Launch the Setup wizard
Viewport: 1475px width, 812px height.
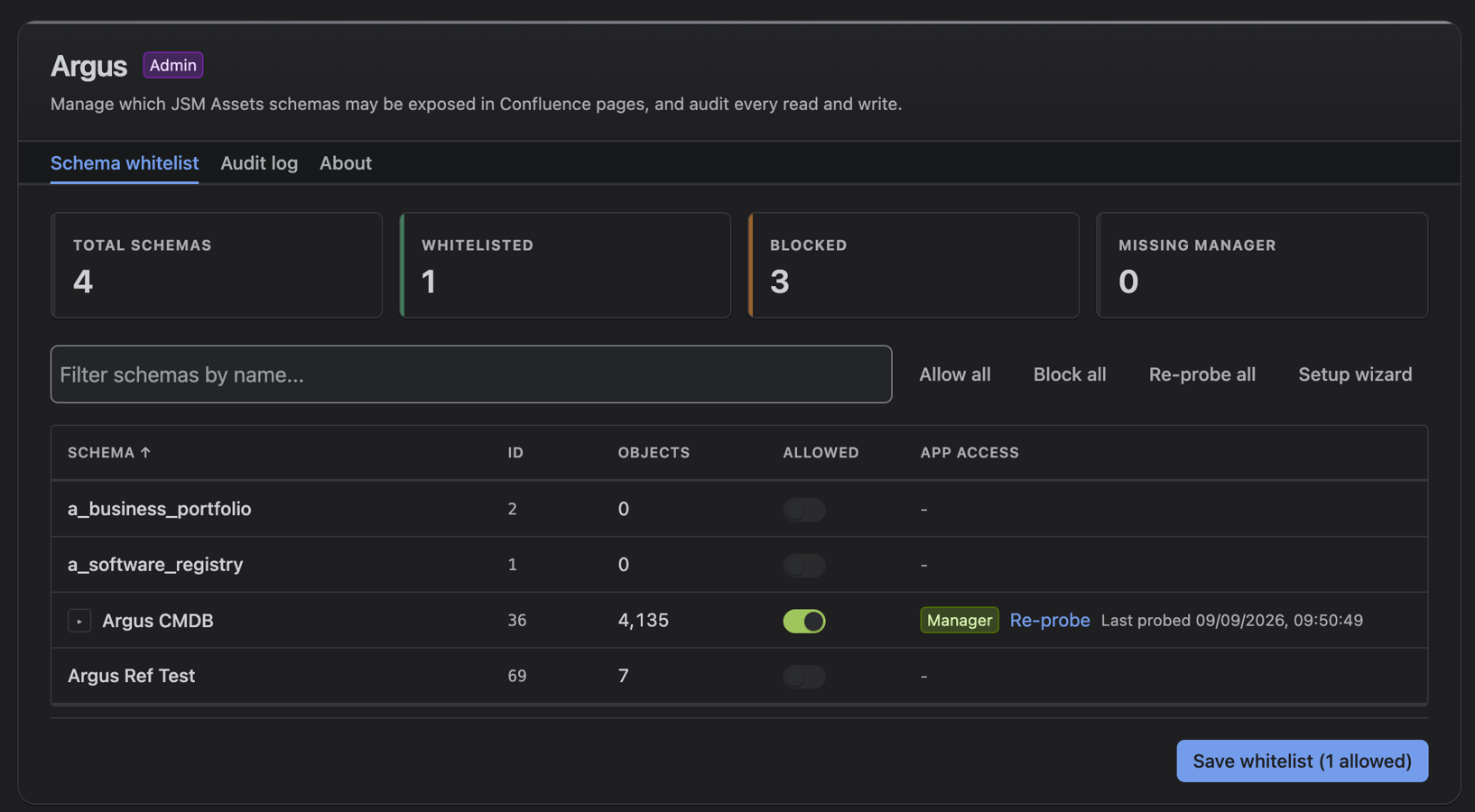(1355, 374)
